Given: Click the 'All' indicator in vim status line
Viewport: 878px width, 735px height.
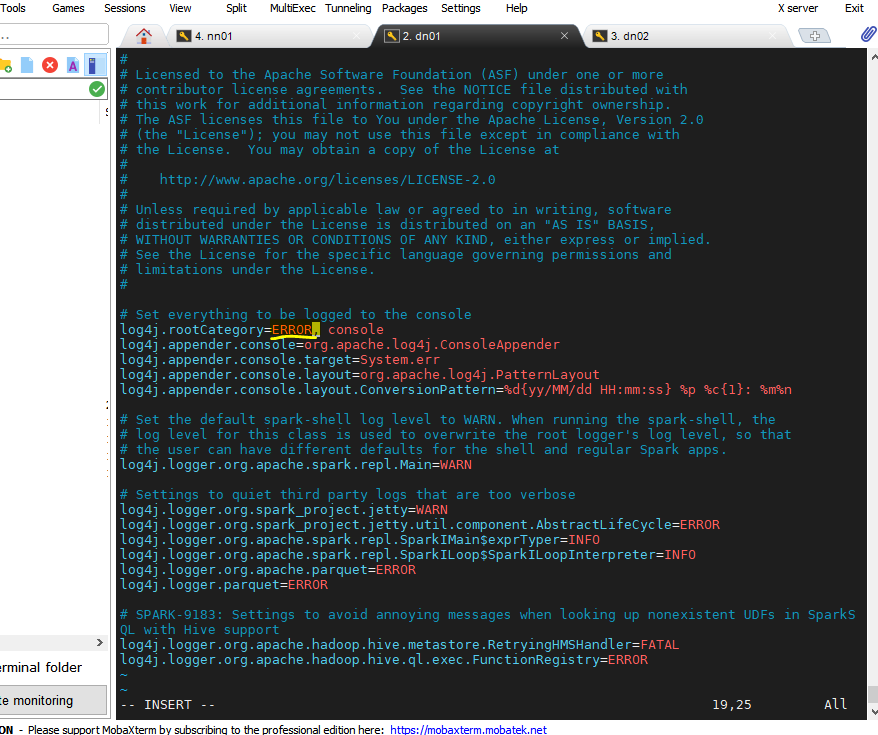Looking at the screenshot, I should 835,704.
